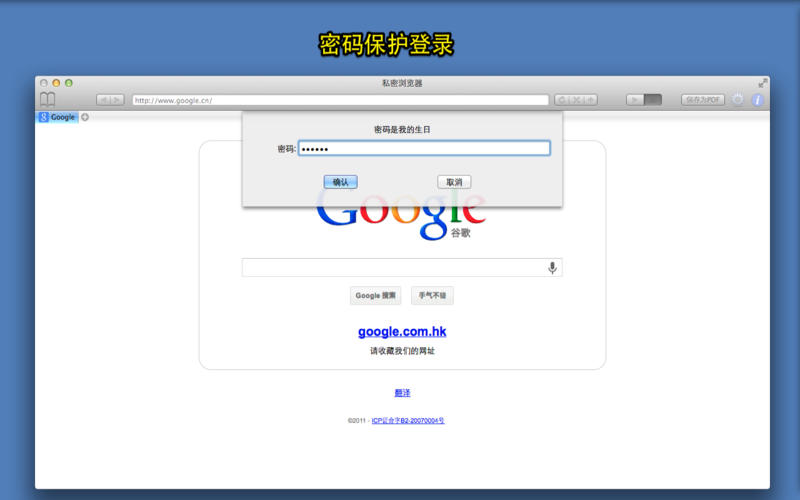Click into the password field
Image resolution: width=800 pixels, height=500 pixels.
tap(424, 148)
